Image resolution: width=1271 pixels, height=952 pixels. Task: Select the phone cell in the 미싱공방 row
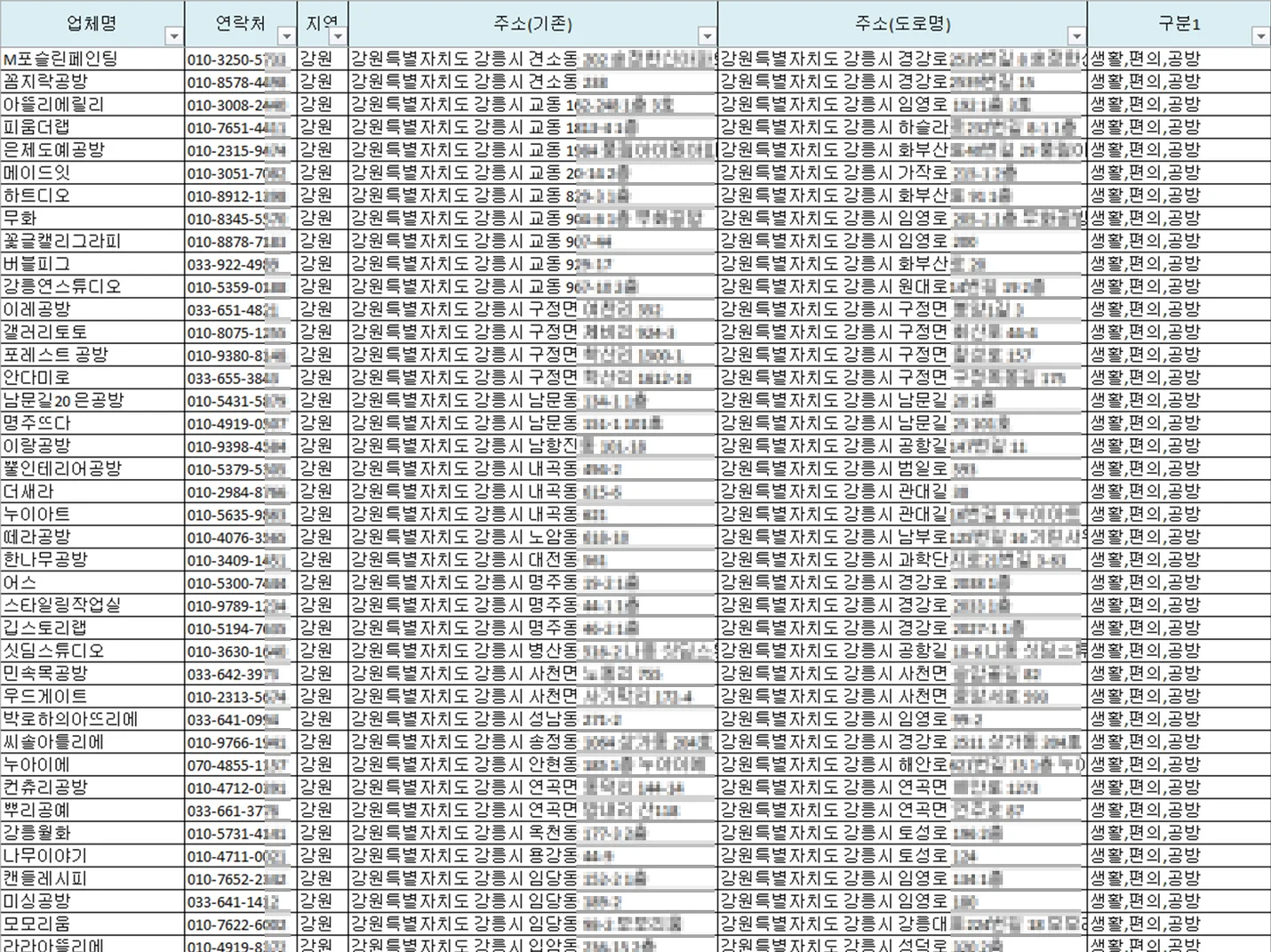point(241,900)
